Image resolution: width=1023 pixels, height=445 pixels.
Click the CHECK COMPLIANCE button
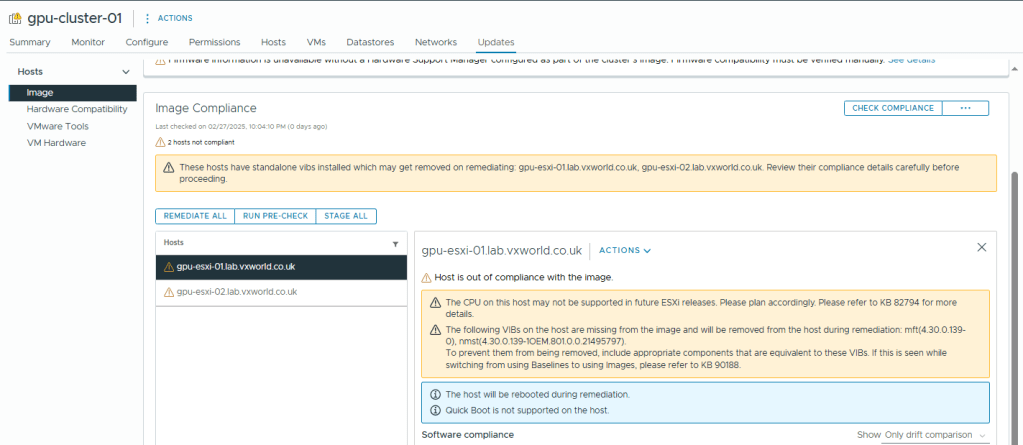(x=894, y=108)
